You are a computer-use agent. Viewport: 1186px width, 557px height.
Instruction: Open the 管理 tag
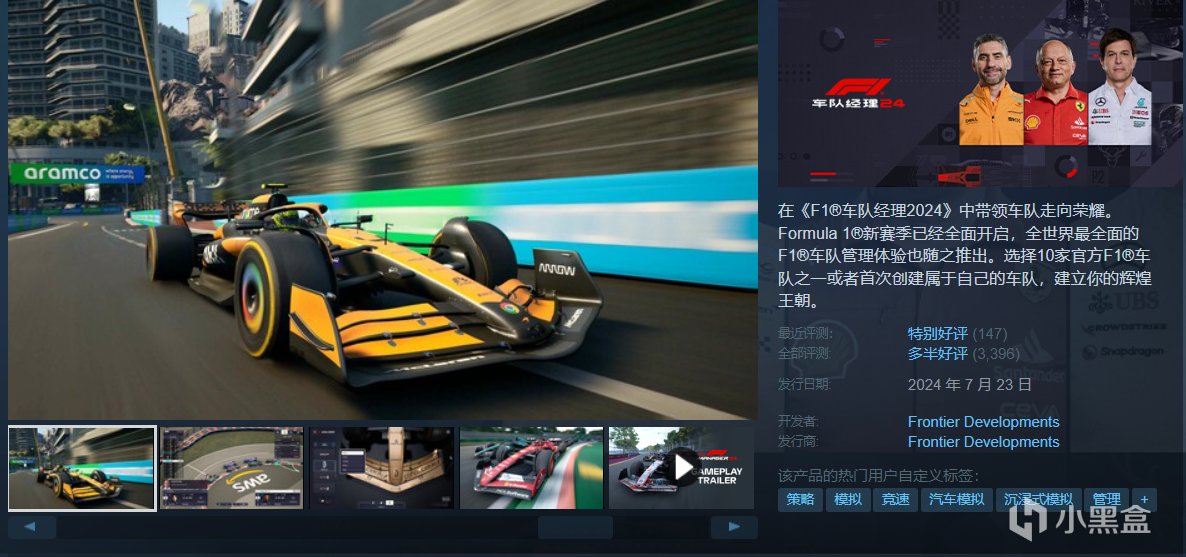click(1106, 499)
